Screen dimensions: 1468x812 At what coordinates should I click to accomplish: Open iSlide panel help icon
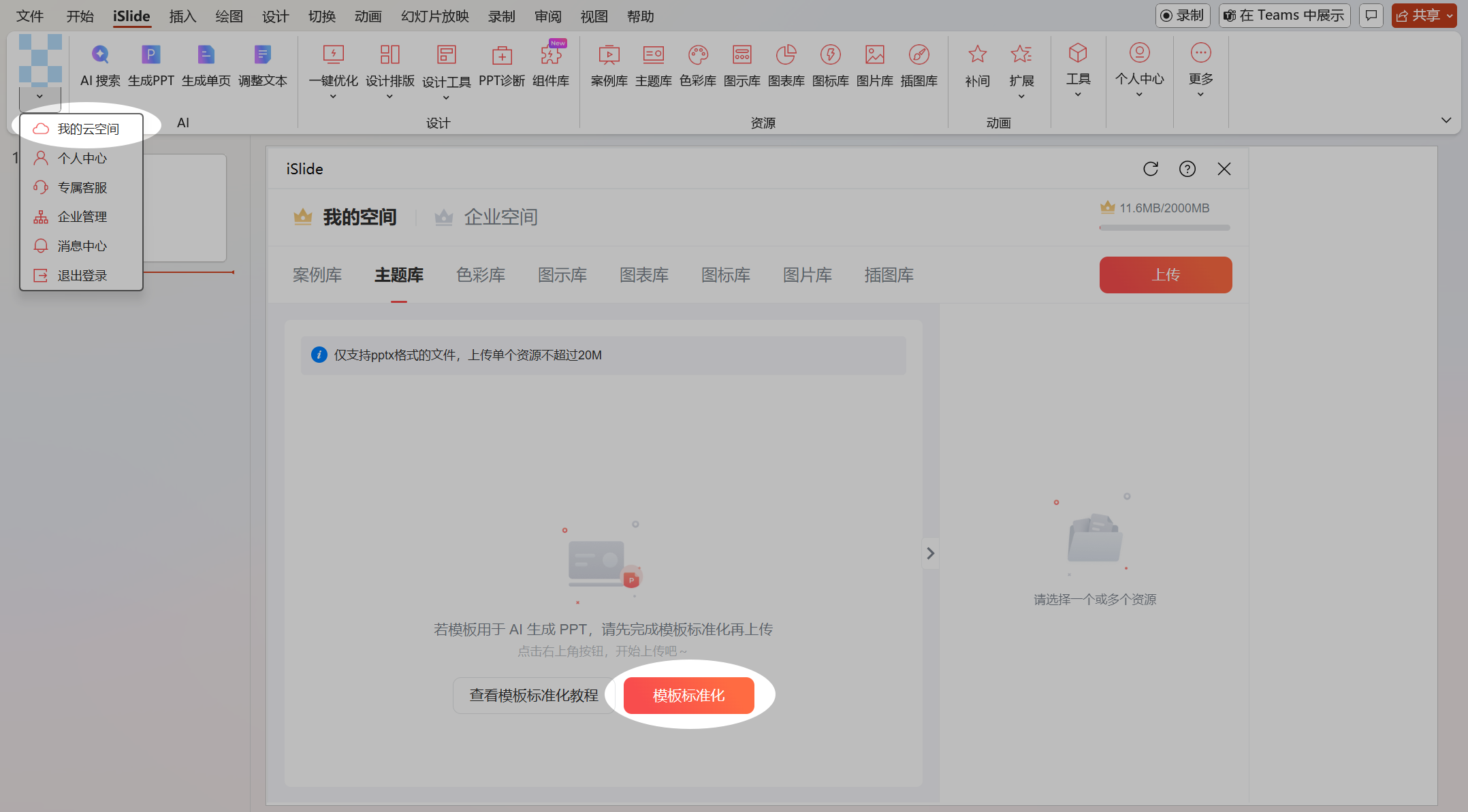[1187, 169]
